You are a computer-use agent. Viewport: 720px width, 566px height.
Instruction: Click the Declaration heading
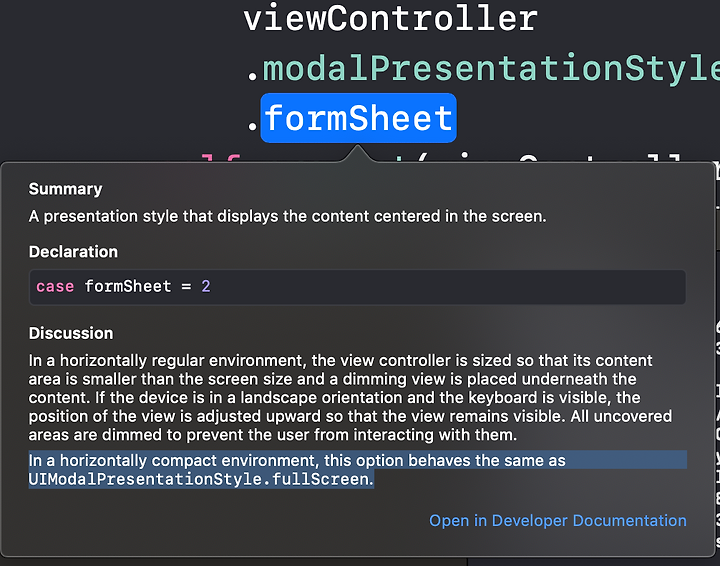[73, 252]
